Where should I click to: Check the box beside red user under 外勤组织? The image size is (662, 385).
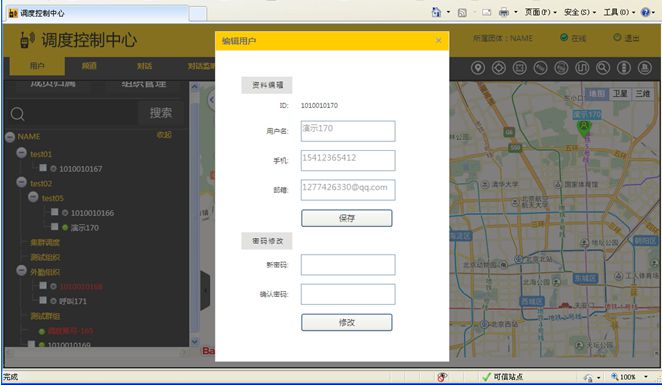click(x=43, y=286)
